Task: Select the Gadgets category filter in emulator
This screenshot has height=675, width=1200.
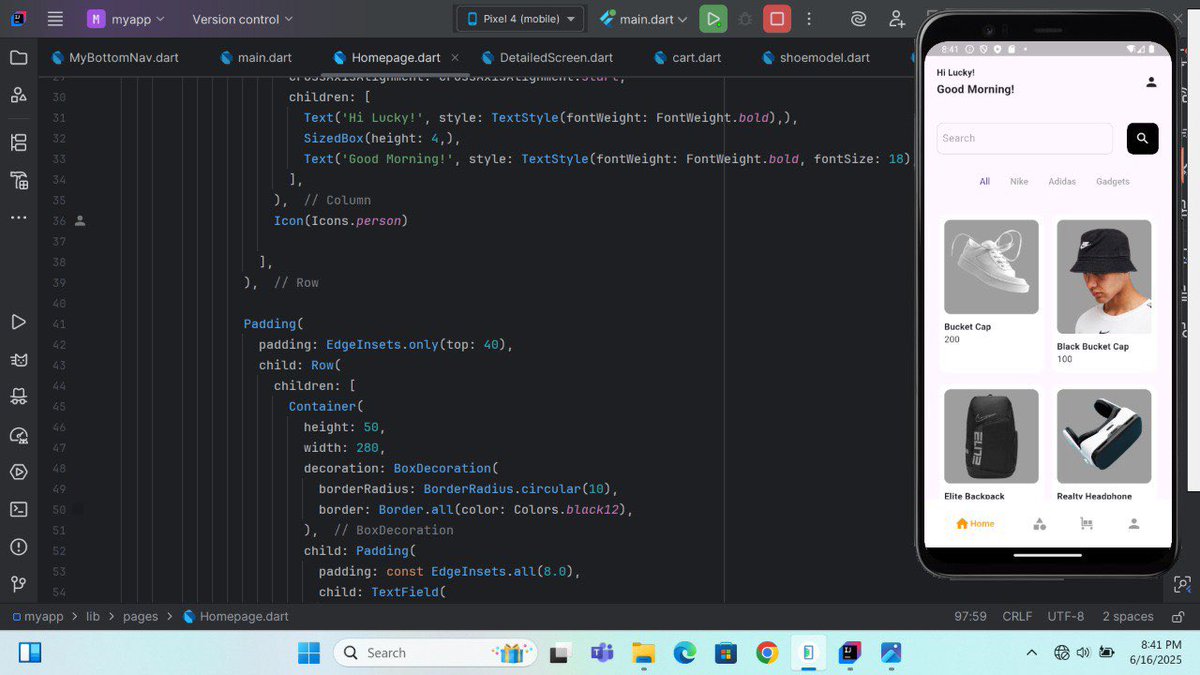Action: tap(1113, 182)
